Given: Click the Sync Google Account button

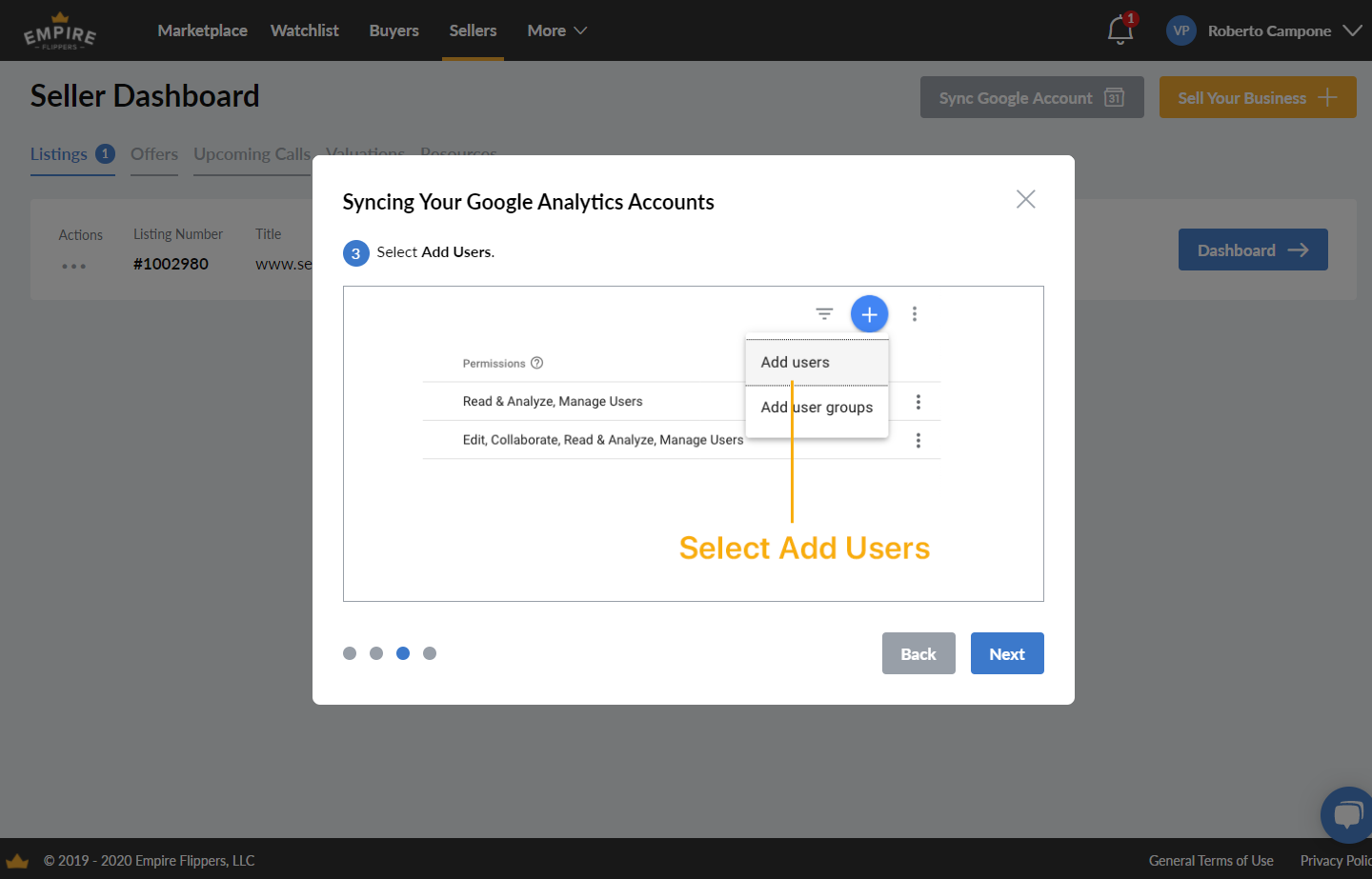Looking at the screenshot, I should (1032, 97).
